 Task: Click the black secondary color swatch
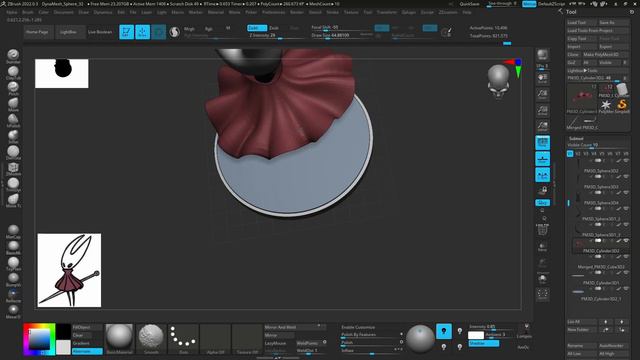63,331
